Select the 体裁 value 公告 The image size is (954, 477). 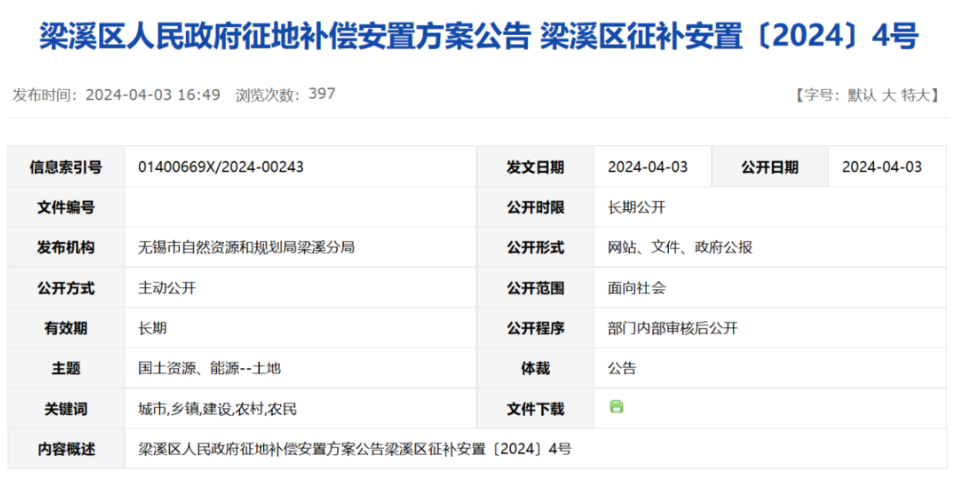[x=622, y=368]
